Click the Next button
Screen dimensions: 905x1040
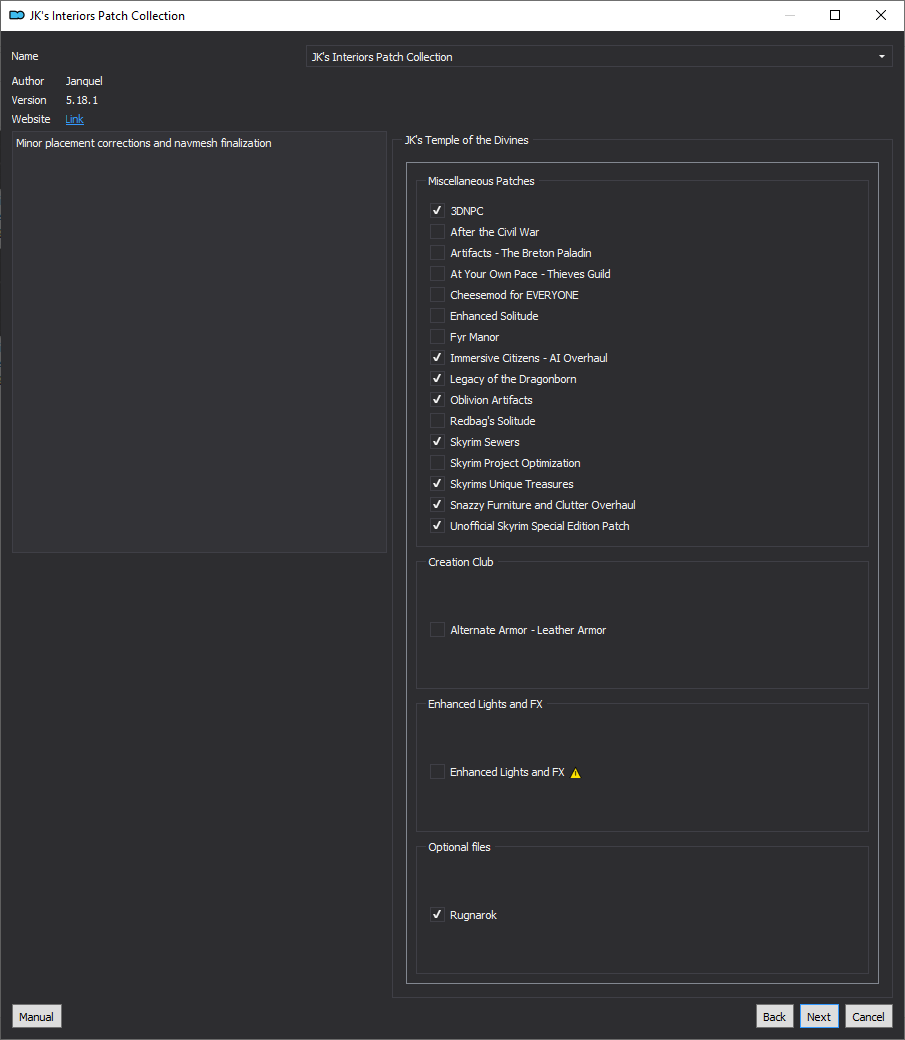point(819,1016)
